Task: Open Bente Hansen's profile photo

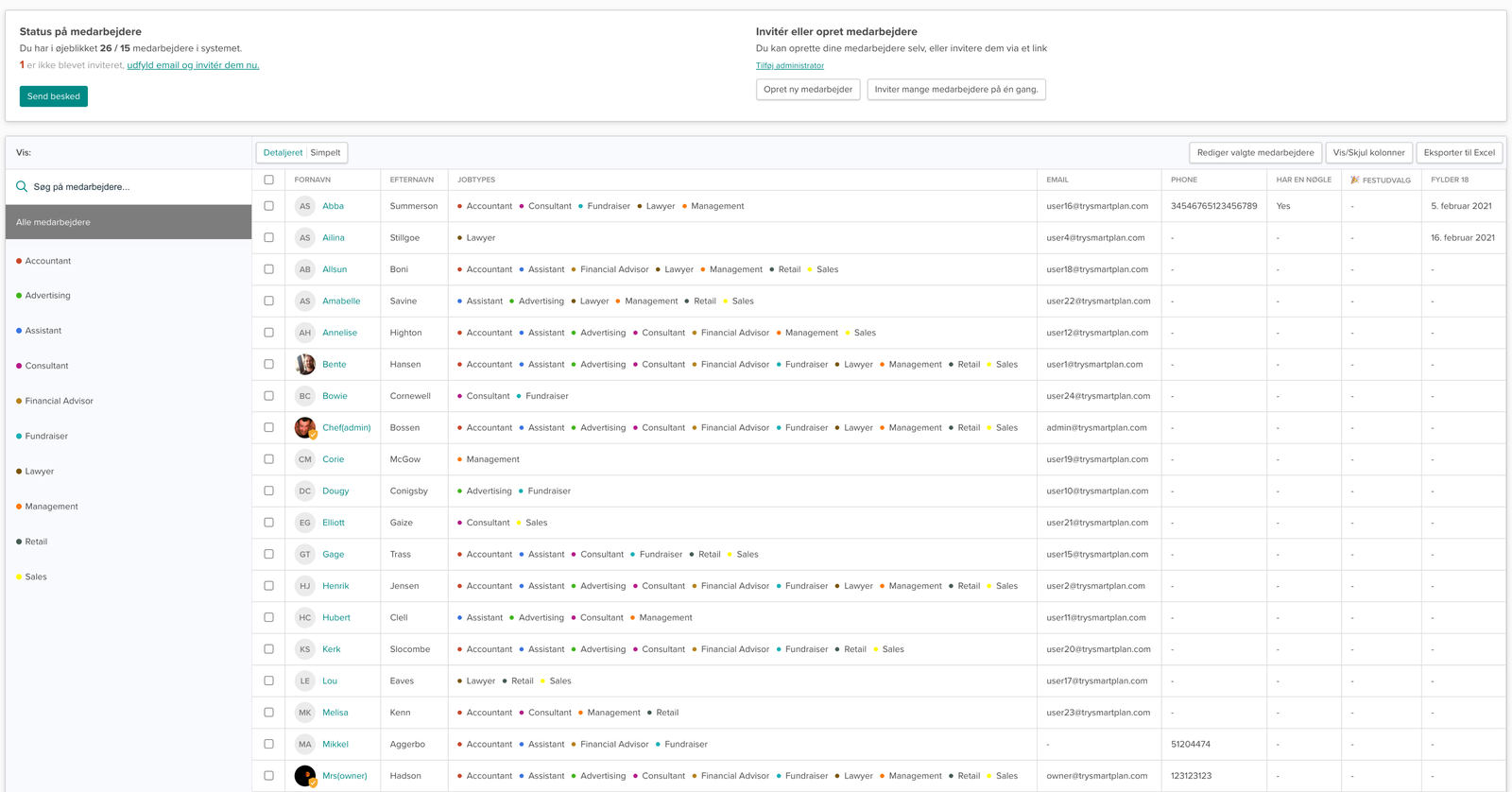Action: (304, 365)
